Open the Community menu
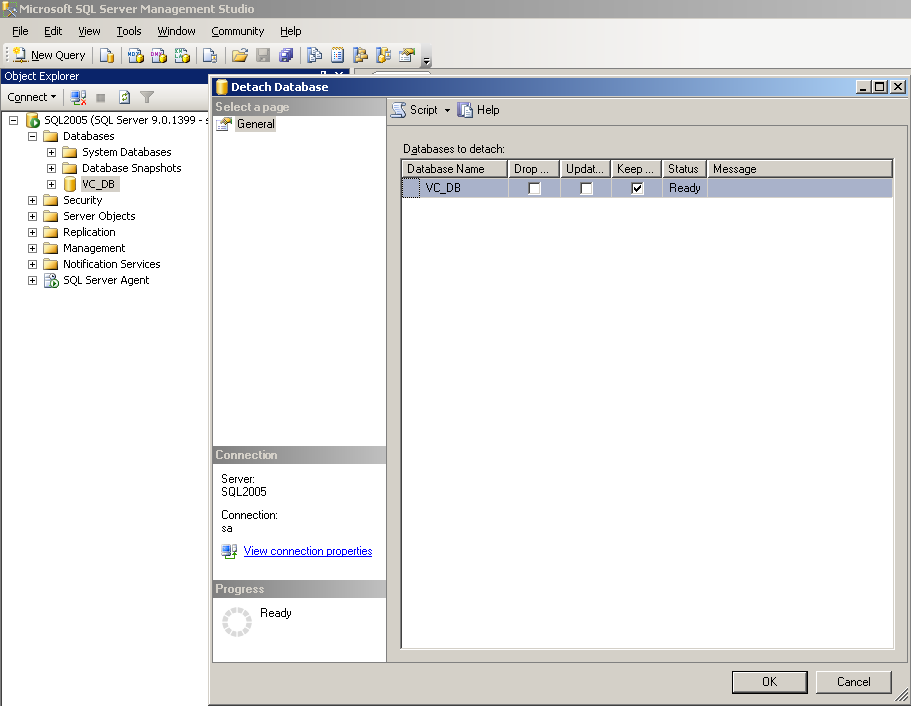Image resolution: width=911 pixels, height=706 pixels. pos(236,31)
